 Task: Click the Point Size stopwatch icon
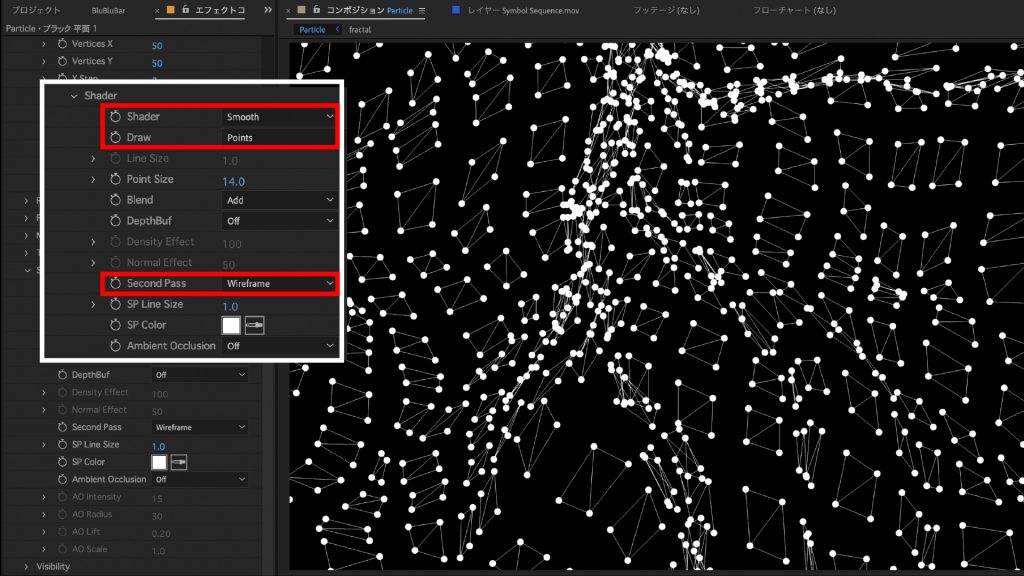[x=114, y=179]
